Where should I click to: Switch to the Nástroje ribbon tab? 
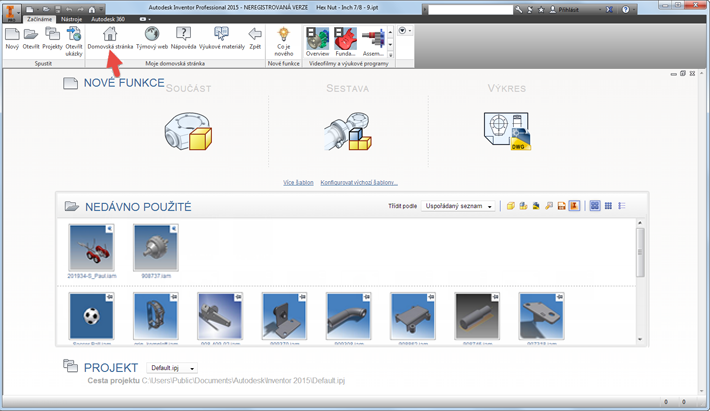[71, 19]
